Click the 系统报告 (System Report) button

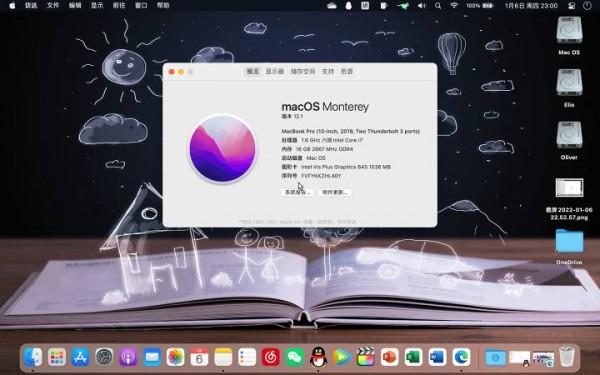pos(298,192)
